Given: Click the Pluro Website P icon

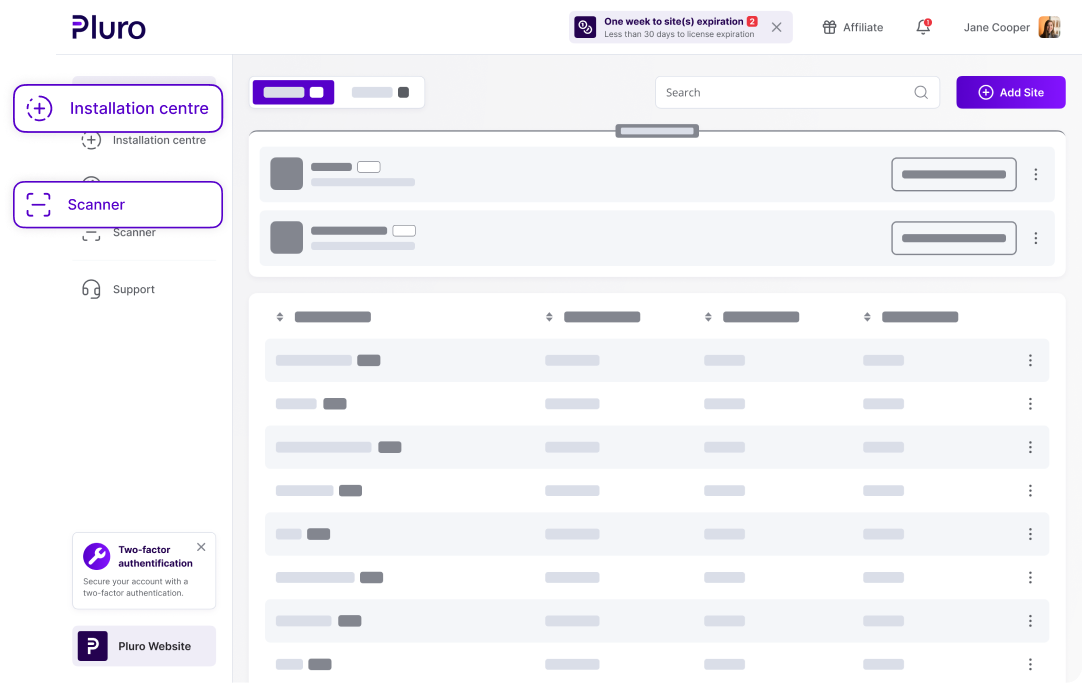Looking at the screenshot, I should coord(93,646).
